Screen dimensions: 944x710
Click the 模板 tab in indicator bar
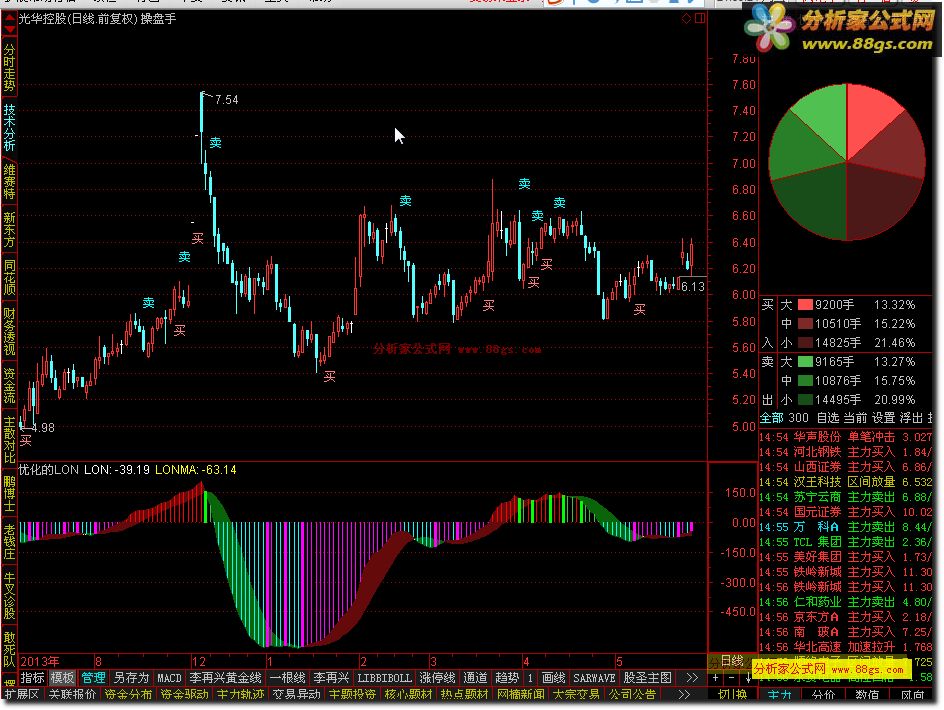[x=62, y=678]
